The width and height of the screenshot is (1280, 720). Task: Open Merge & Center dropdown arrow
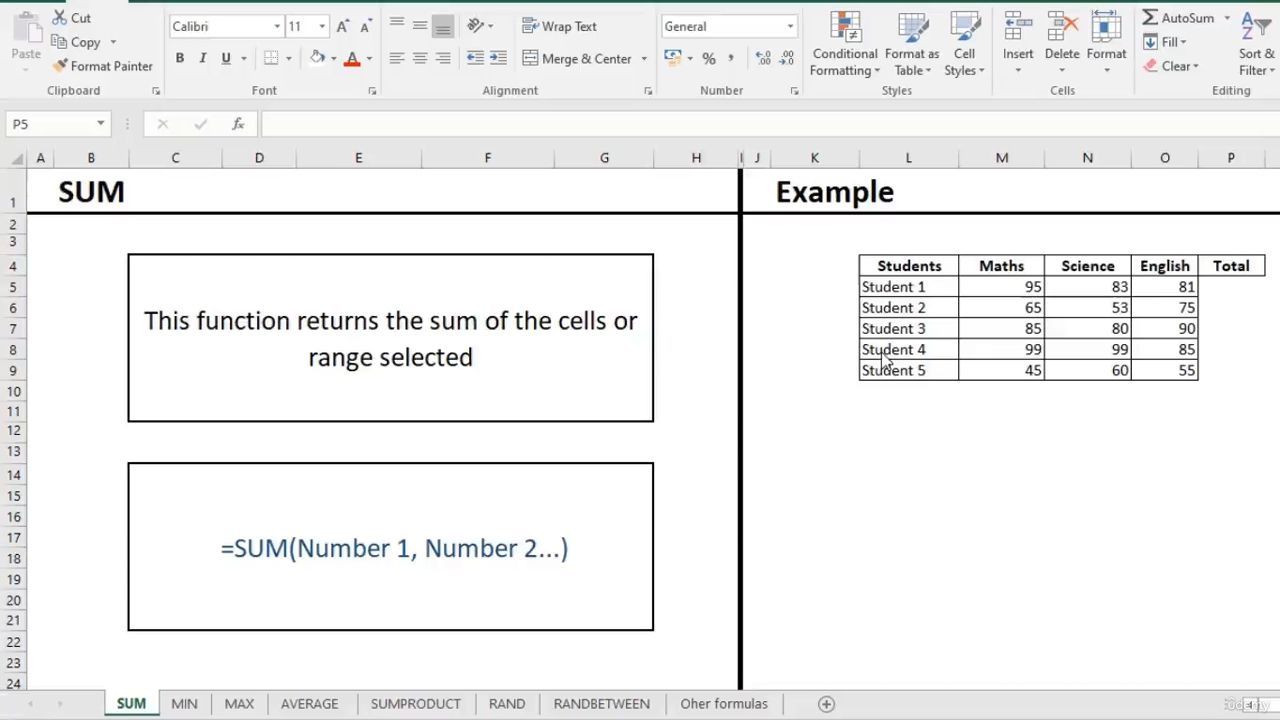coord(644,58)
